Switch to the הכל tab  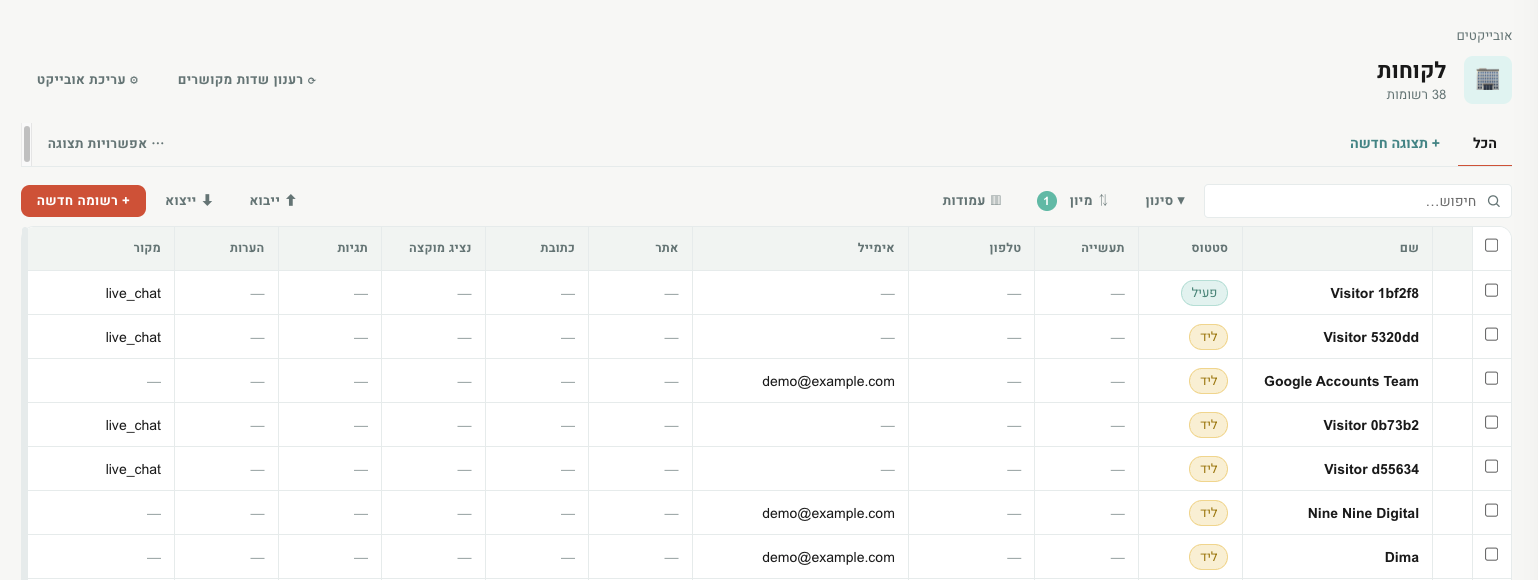pos(1485,144)
